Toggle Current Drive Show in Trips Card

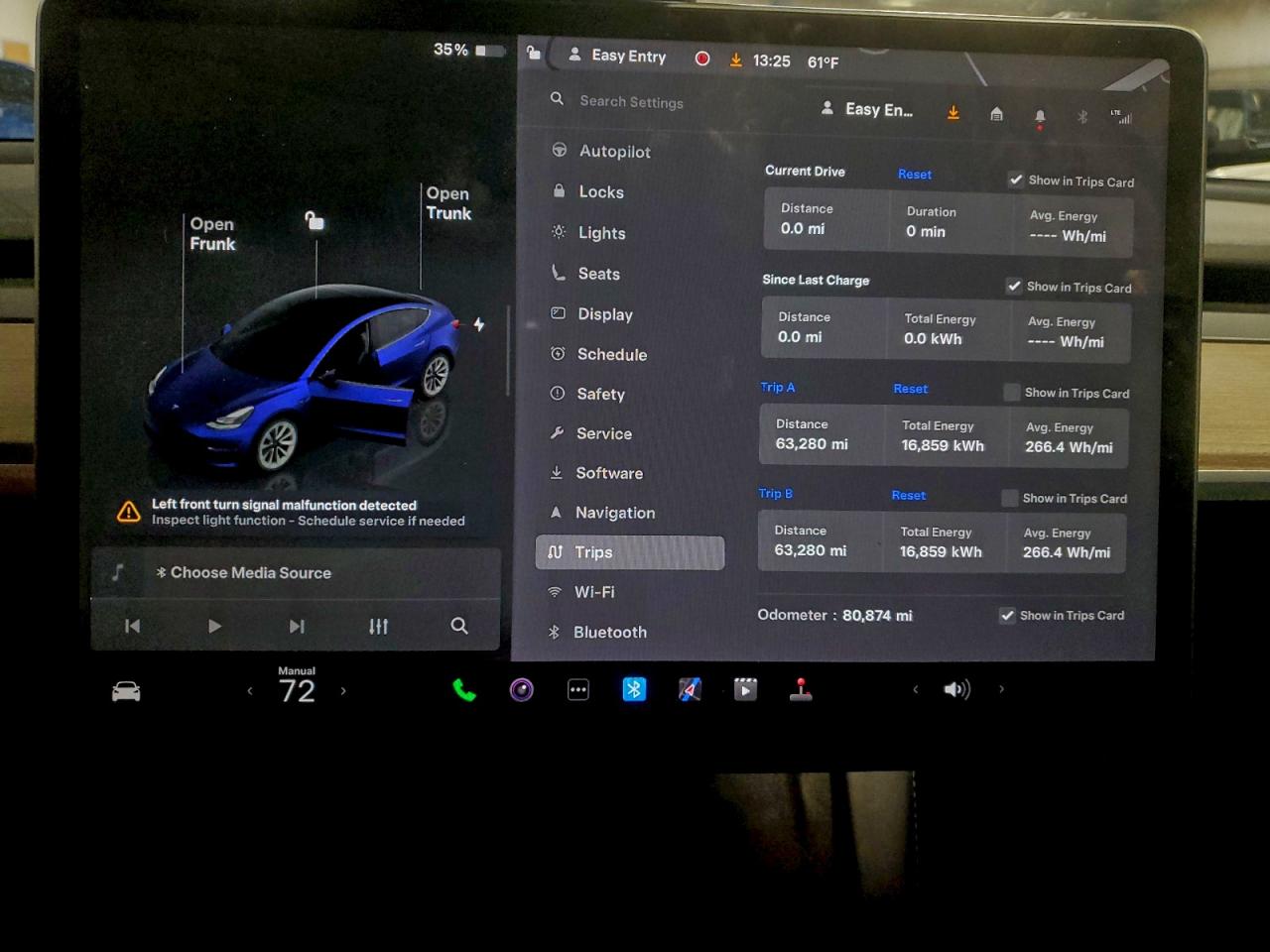(x=1016, y=179)
